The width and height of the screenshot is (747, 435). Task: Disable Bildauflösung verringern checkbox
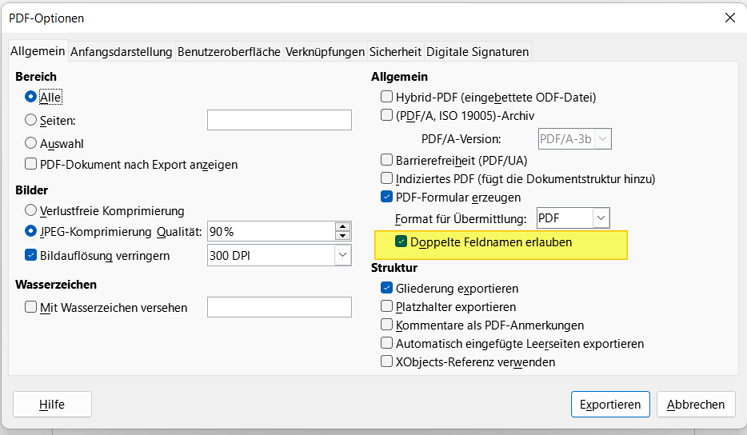point(31,255)
